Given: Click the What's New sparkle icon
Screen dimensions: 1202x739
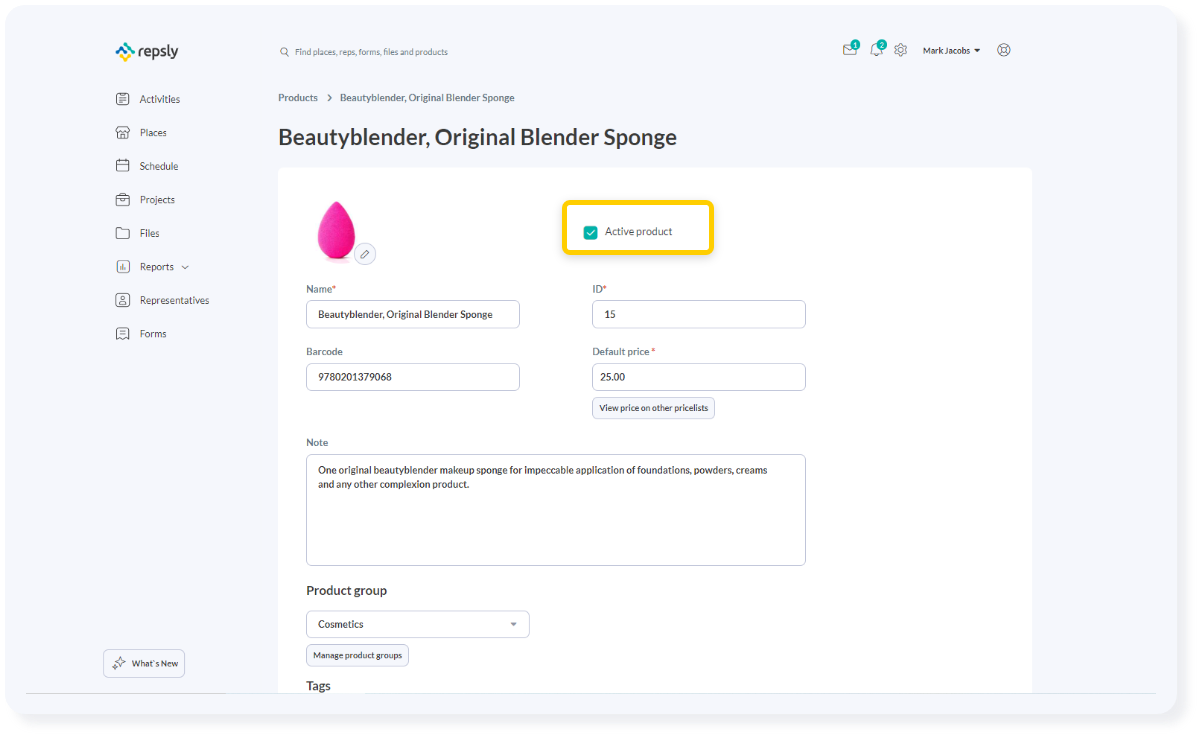Looking at the screenshot, I should tap(119, 663).
